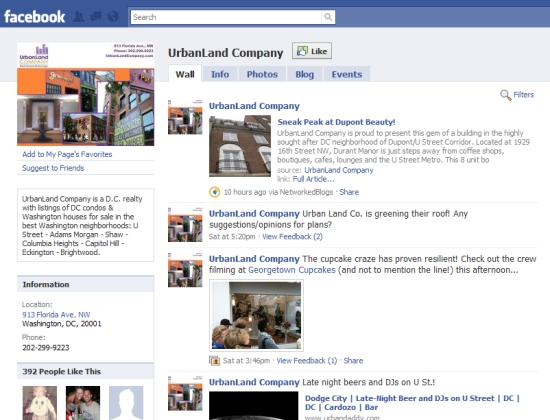Open the Dodge City Late-Night Beer link

click(412, 402)
